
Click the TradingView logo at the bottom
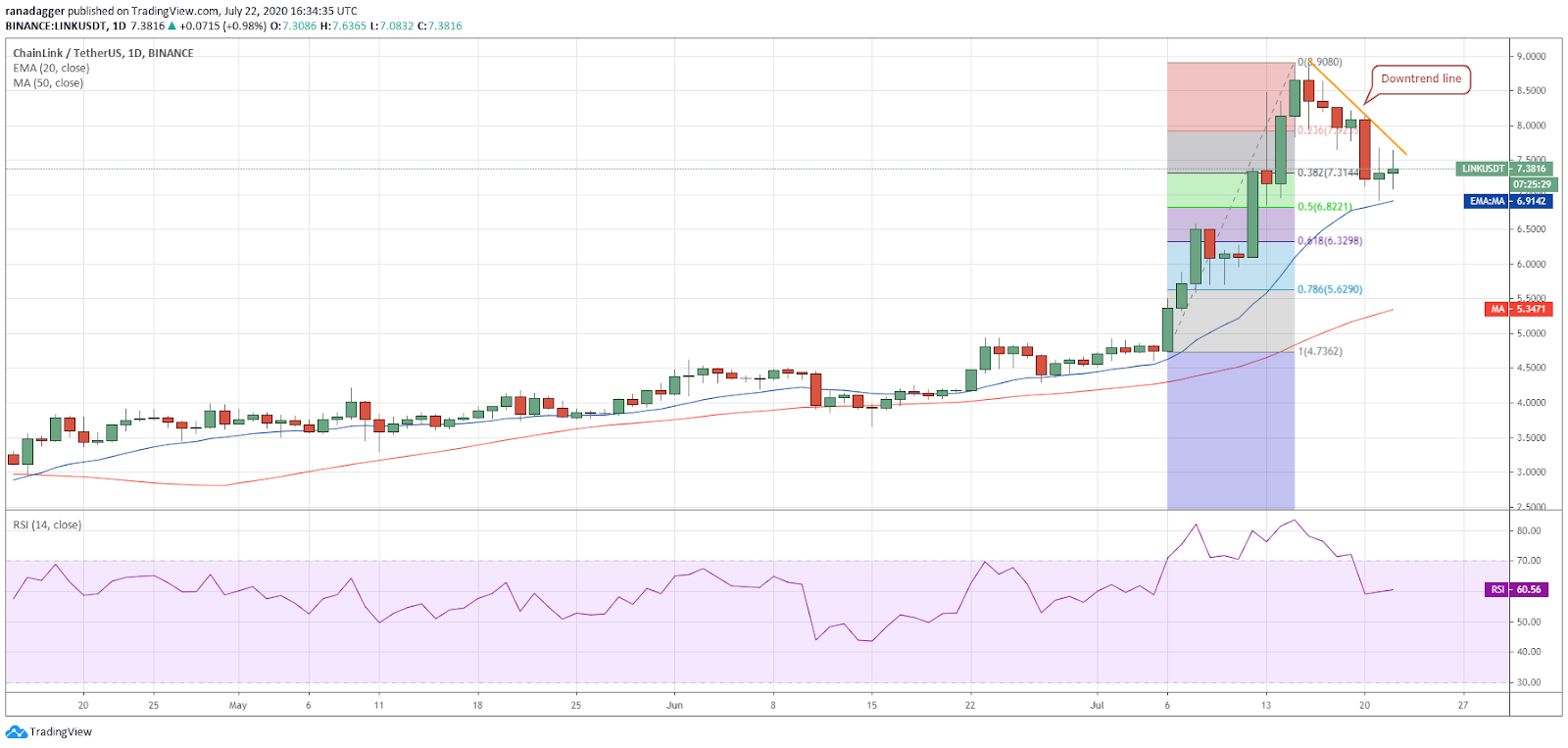click(49, 731)
